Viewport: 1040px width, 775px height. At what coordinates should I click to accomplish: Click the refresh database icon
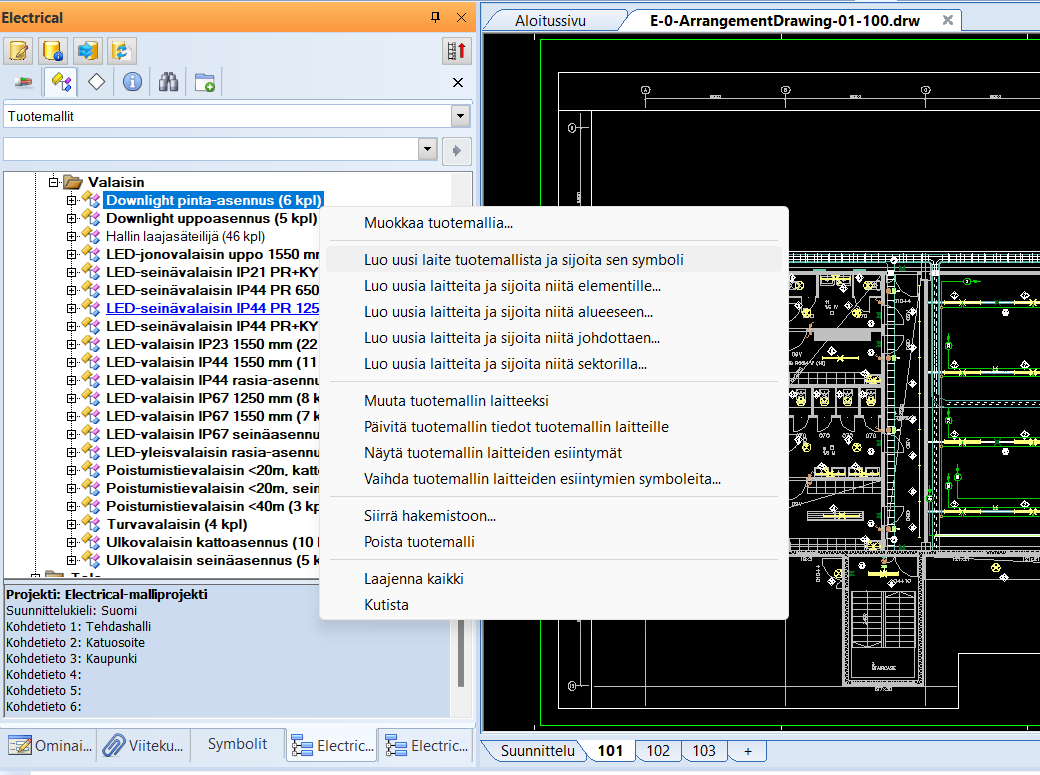pos(122,51)
